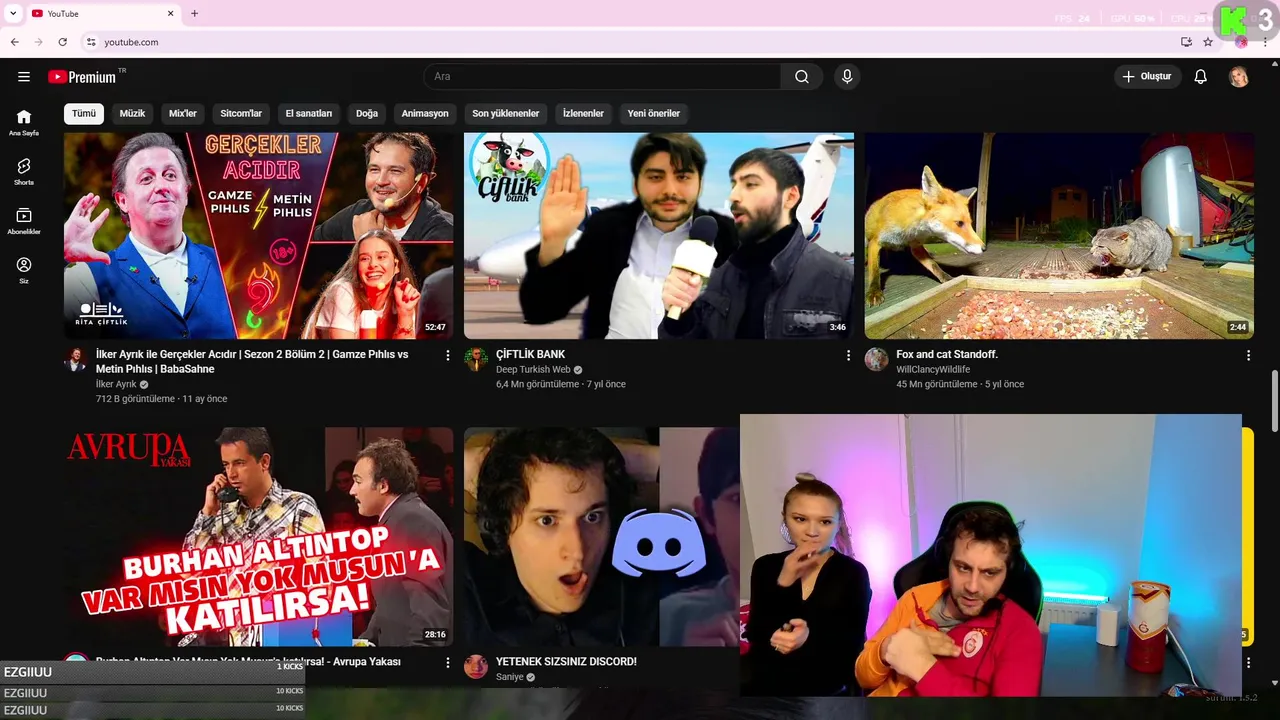Expand the tab search dropdown arrow
The height and width of the screenshot is (720, 1280).
[x=13, y=13]
